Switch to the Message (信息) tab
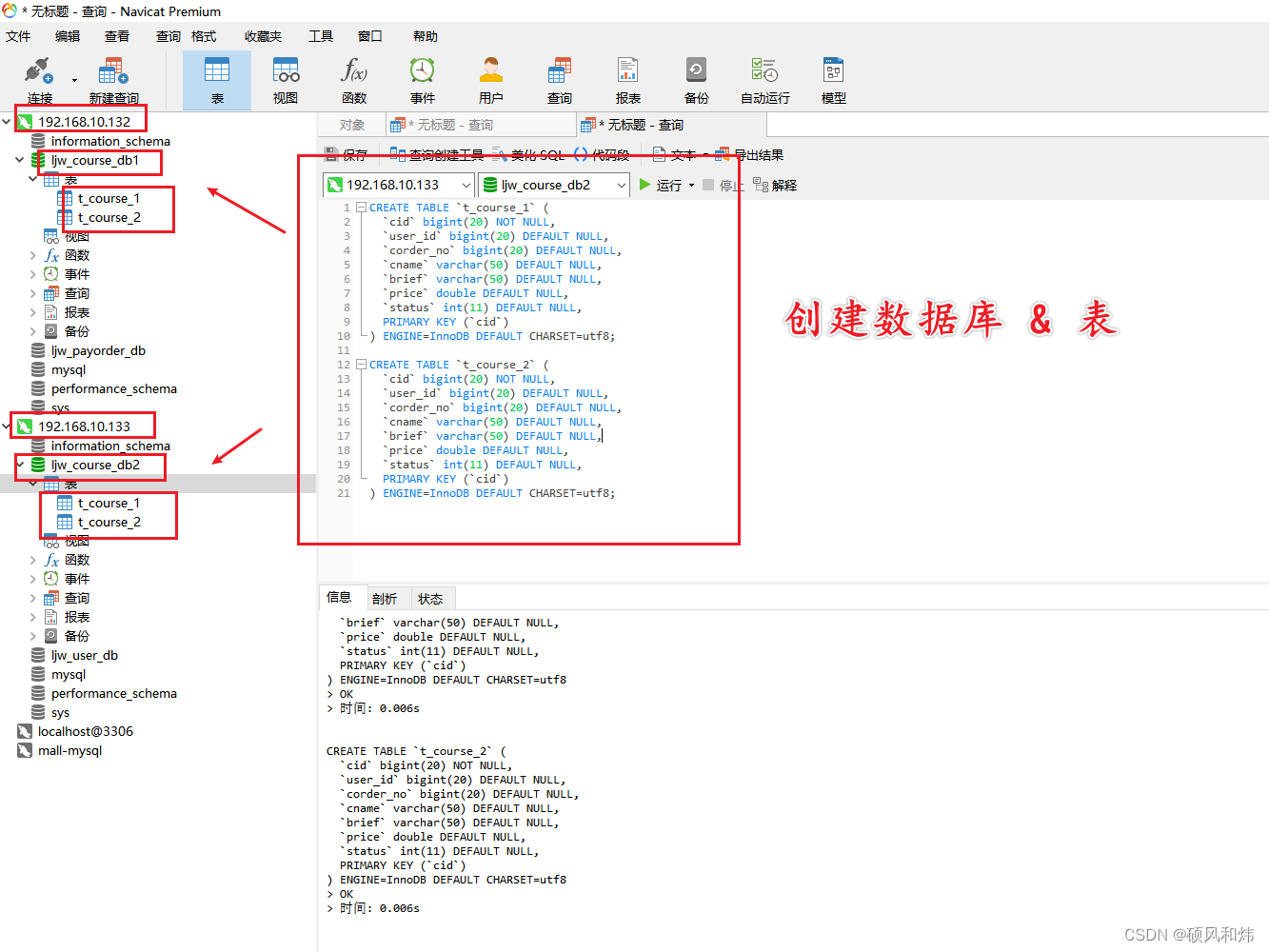1269x952 pixels. click(x=339, y=598)
